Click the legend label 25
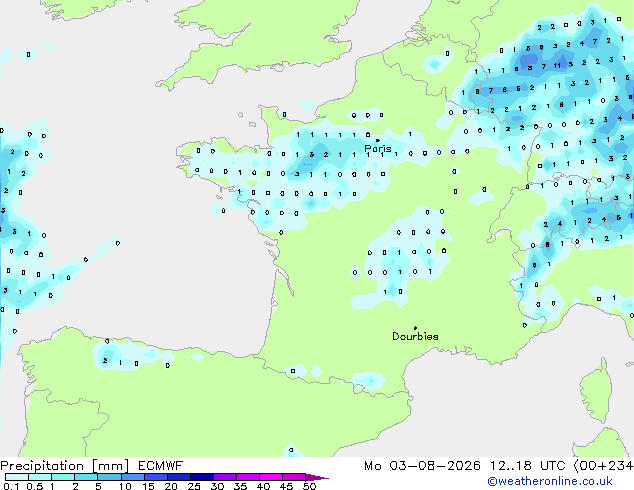The width and height of the screenshot is (634, 490). coord(194,486)
